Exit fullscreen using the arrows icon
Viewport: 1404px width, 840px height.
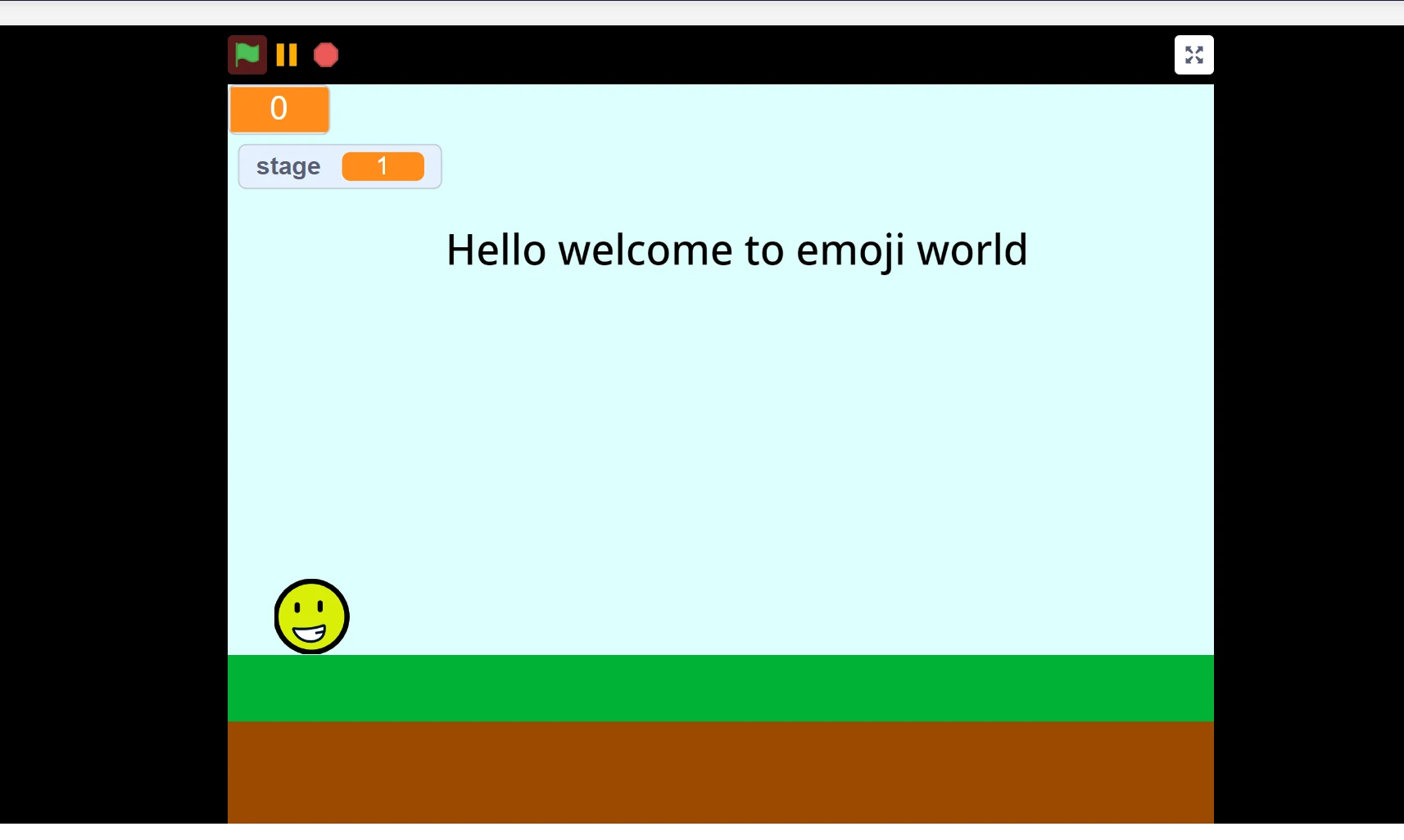[x=1193, y=55]
